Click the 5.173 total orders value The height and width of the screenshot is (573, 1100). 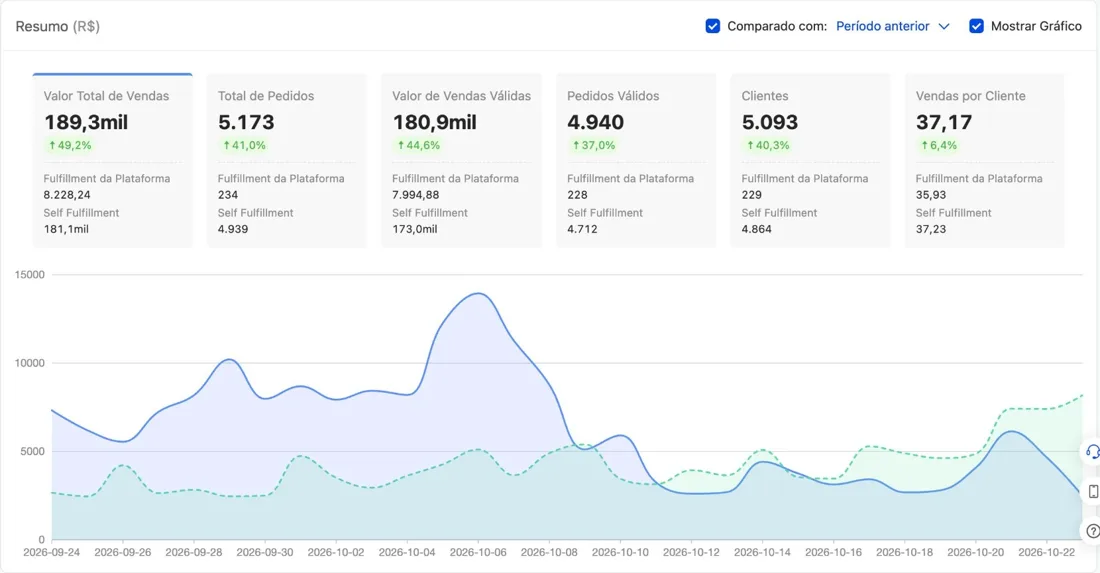pyautogui.click(x=246, y=122)
